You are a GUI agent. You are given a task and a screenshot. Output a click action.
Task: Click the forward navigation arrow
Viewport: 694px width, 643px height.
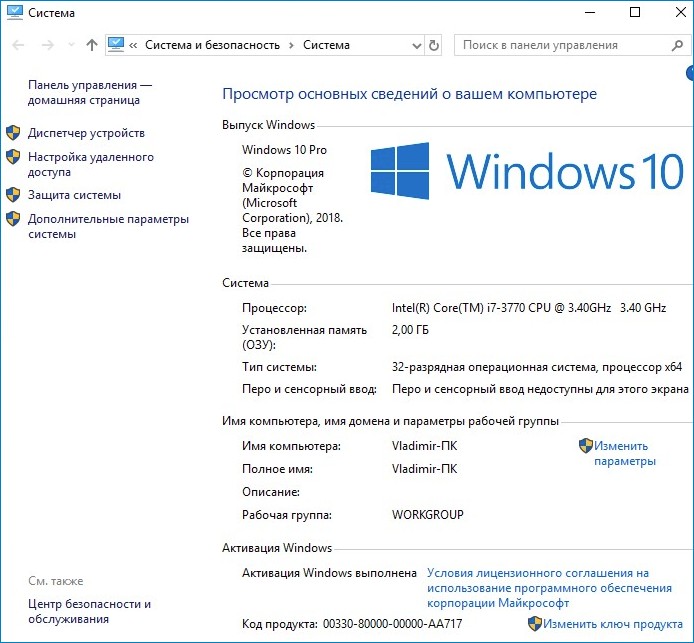point(47,45)
